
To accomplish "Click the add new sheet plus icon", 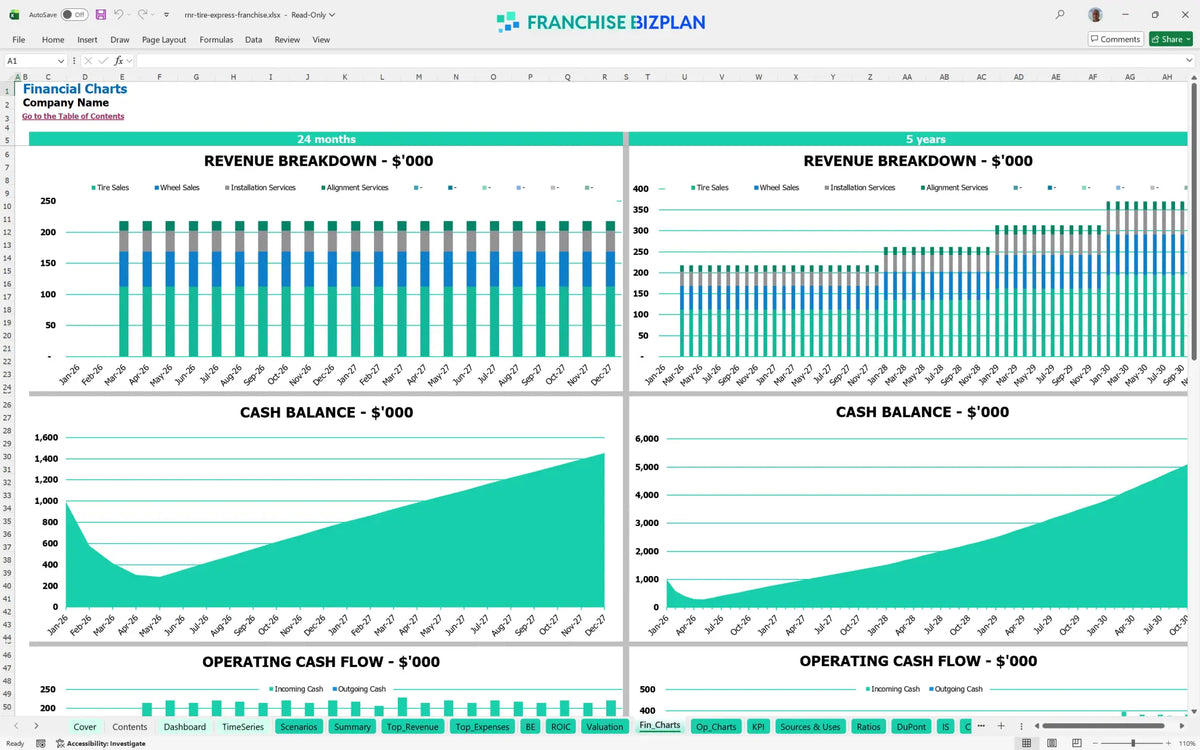I will click(1001, 726).
